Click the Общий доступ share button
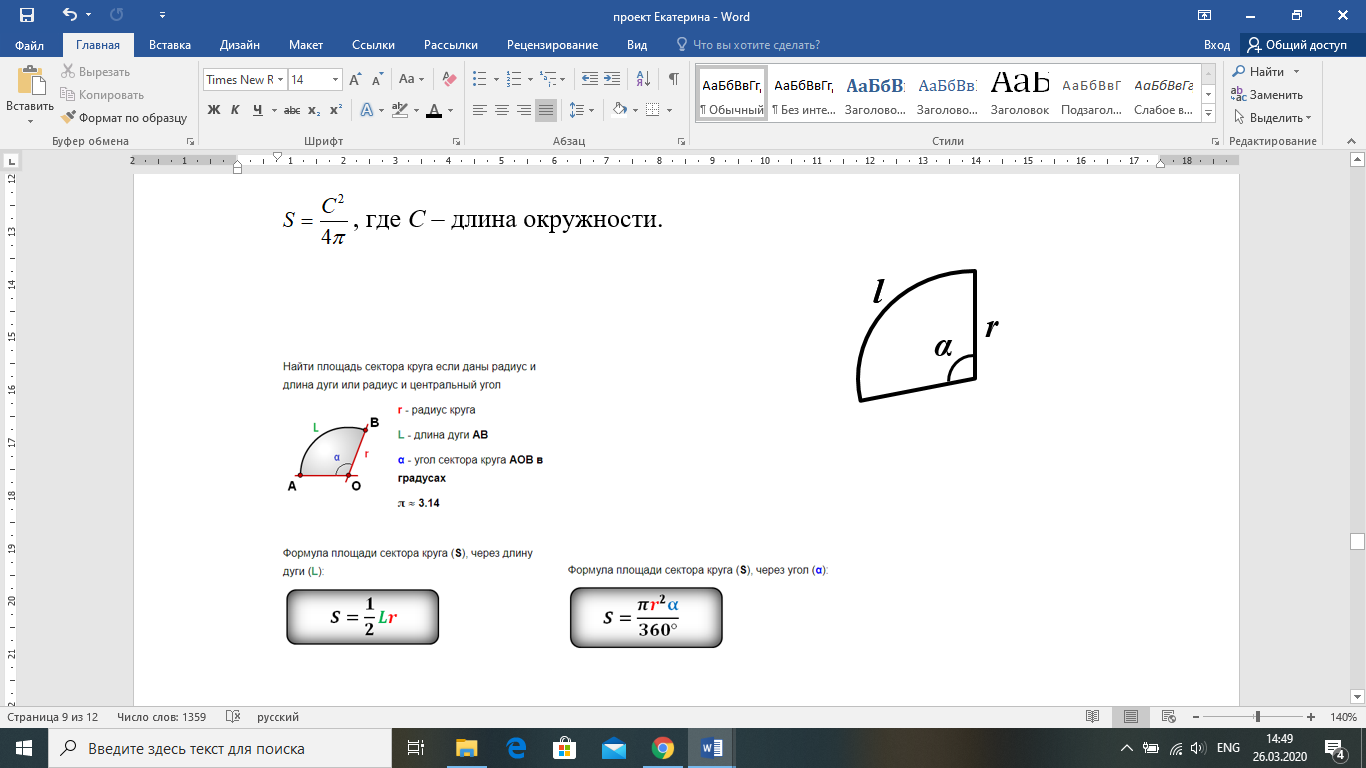 click(x=1297, y=45)
